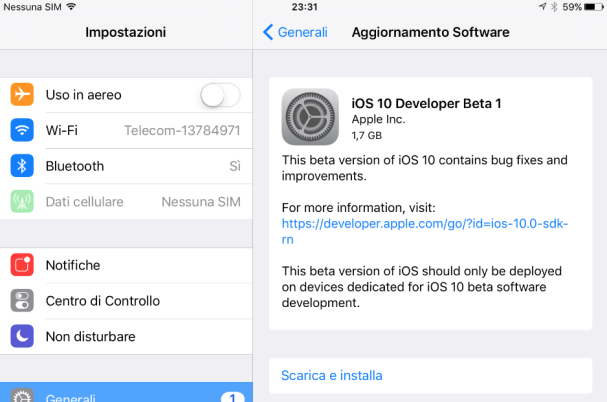Tap the Impostazioni header title
The image size is (607, 402).
(x=126, y=32)
